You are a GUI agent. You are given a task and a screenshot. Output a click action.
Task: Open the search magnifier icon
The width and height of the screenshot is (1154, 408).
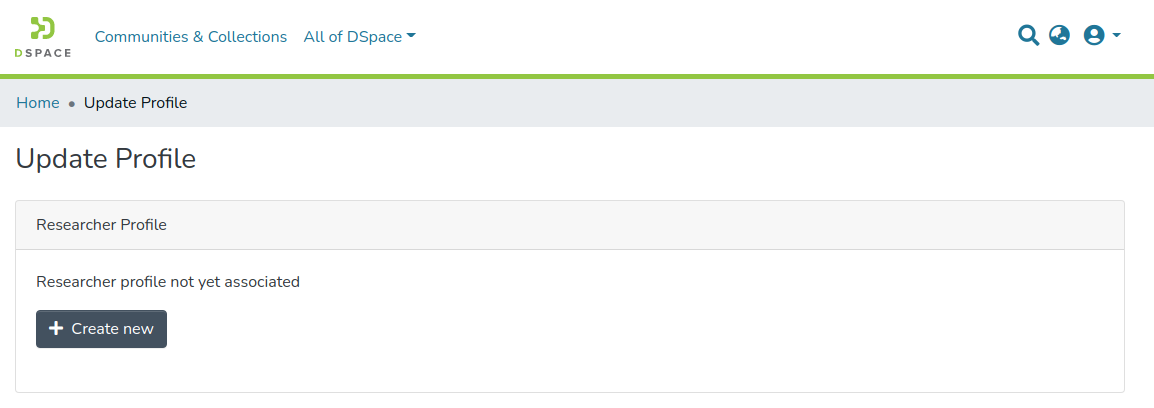click(x=1028, y=36)
